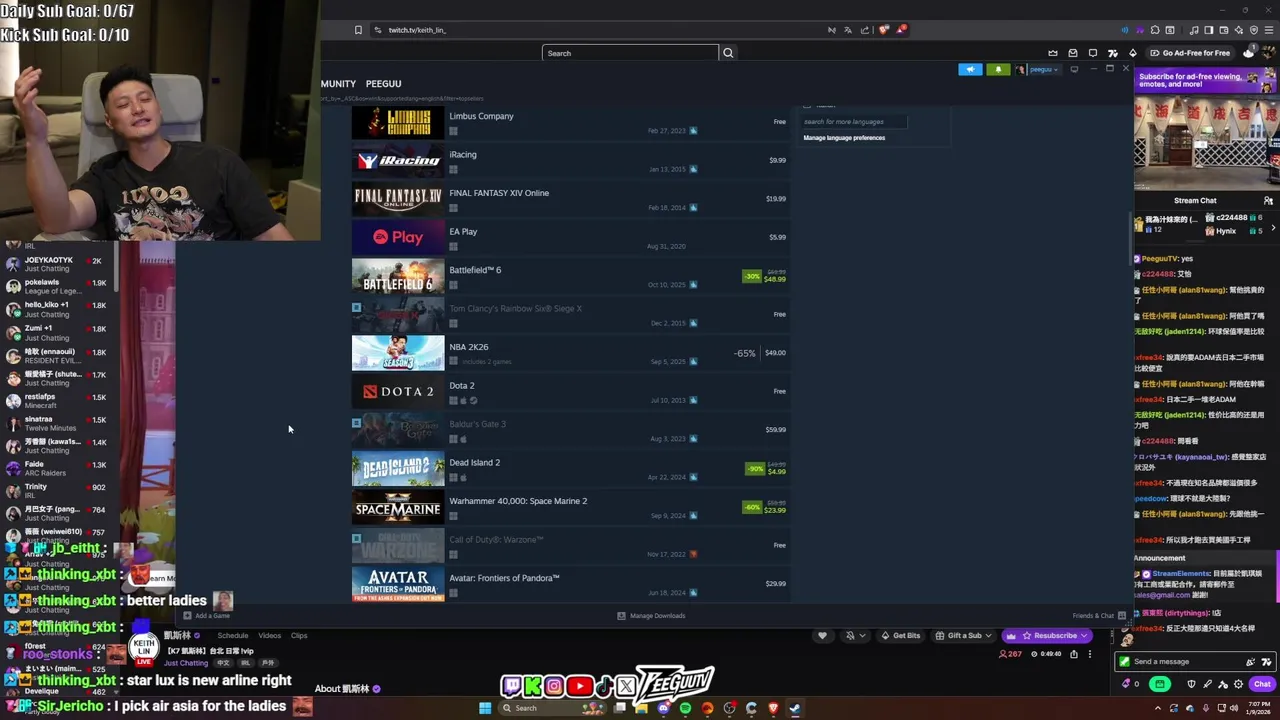
Task: Click Manage language preferences link
Action: coord(844,138)
